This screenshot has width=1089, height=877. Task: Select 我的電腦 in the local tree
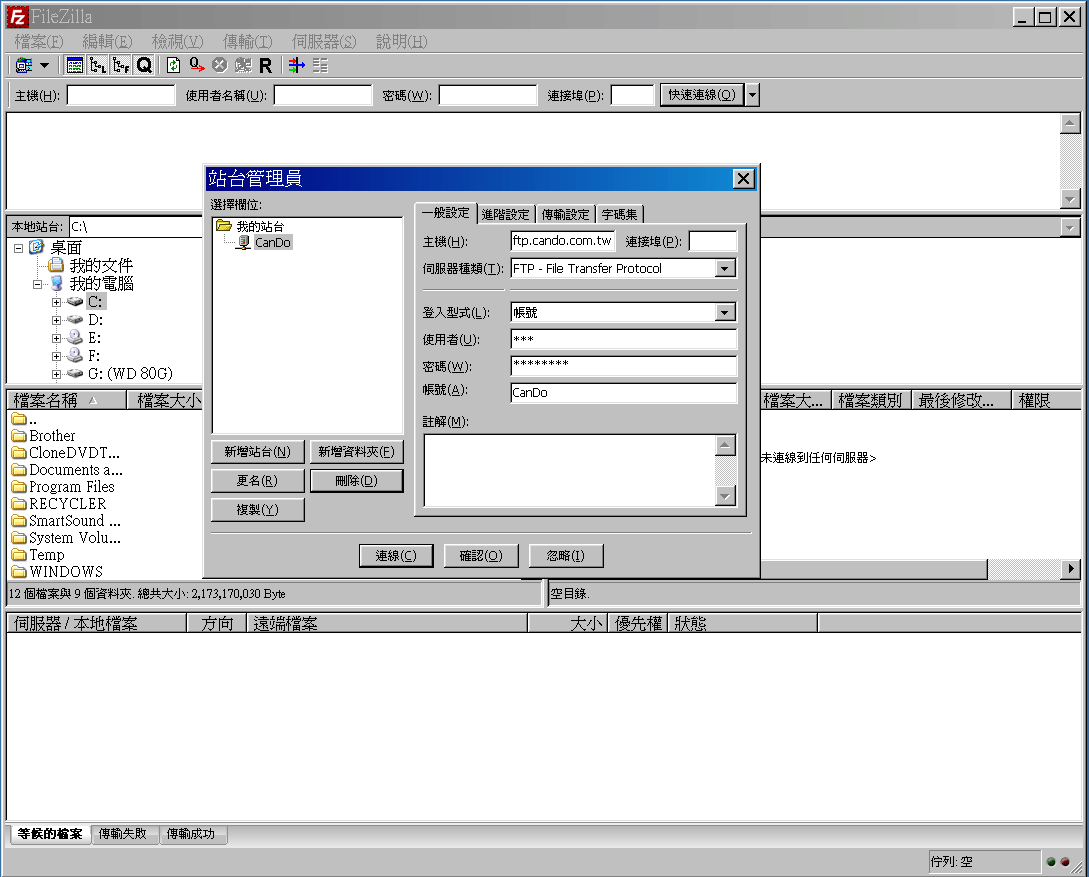101,283
